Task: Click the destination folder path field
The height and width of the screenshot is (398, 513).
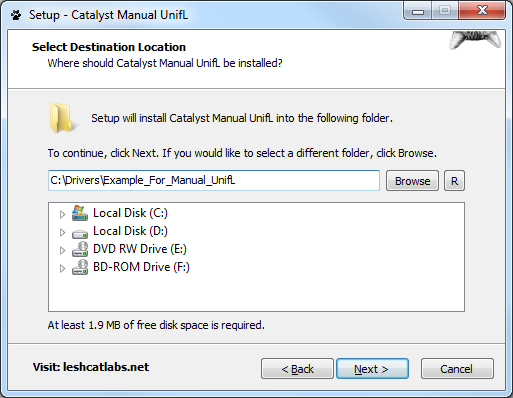Action: click(214, 181)
